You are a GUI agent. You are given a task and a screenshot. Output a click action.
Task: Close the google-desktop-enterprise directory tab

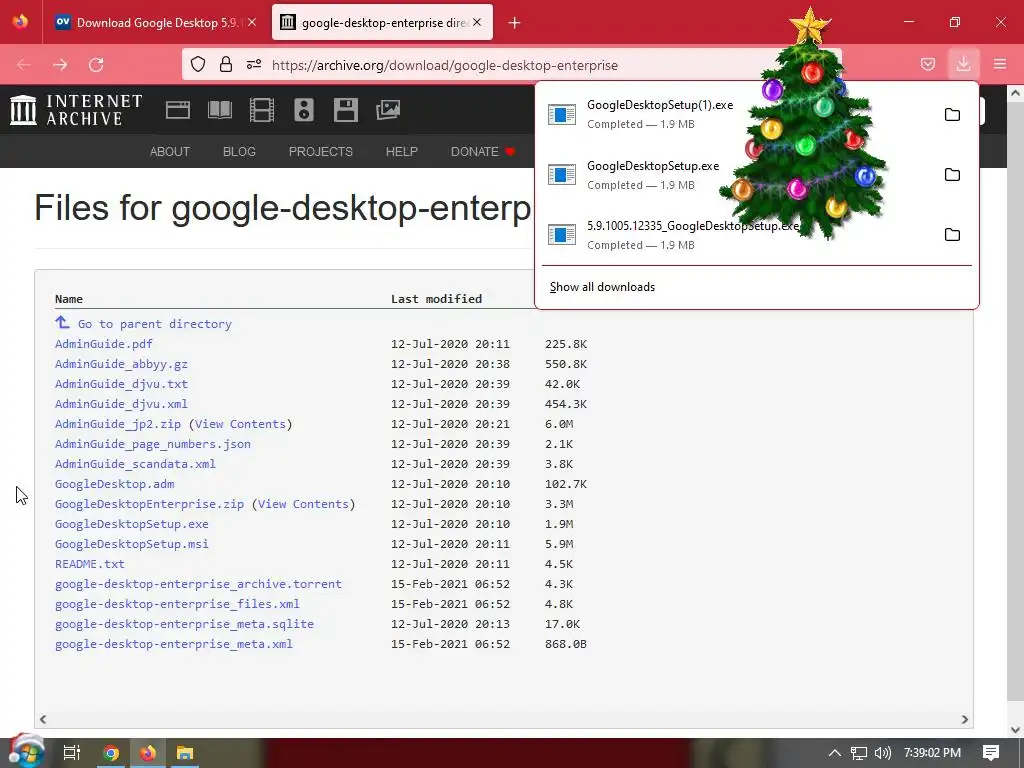point(477,22)
